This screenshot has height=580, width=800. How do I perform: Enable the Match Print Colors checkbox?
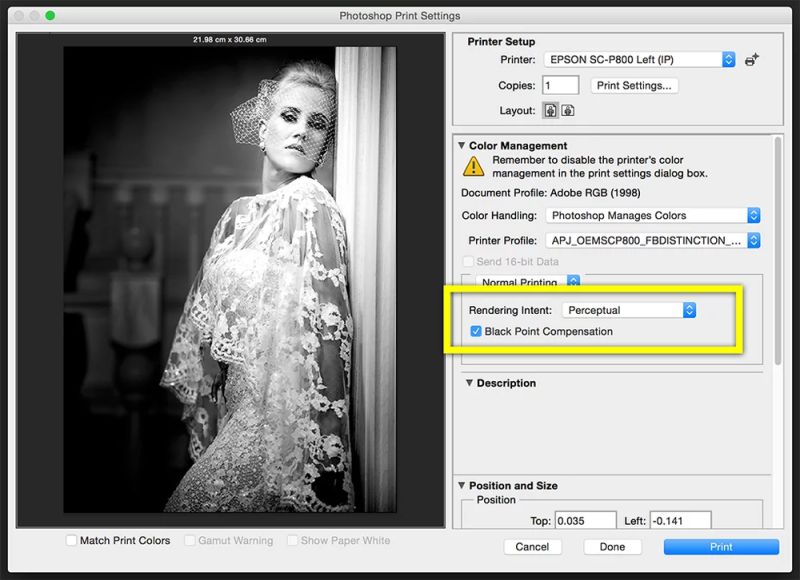(71, 540)
